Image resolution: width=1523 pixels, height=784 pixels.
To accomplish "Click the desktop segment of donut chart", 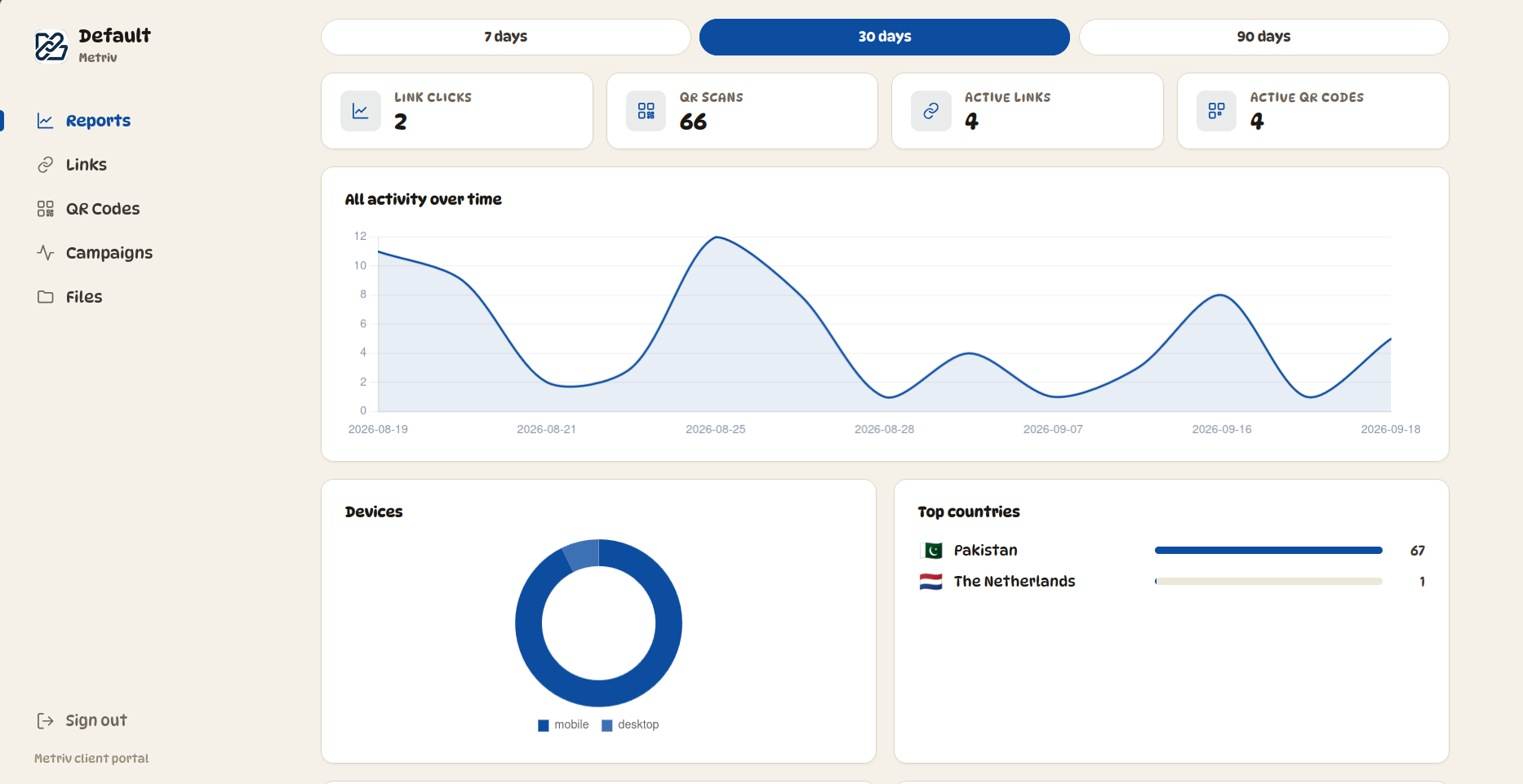I will [583, 554].
